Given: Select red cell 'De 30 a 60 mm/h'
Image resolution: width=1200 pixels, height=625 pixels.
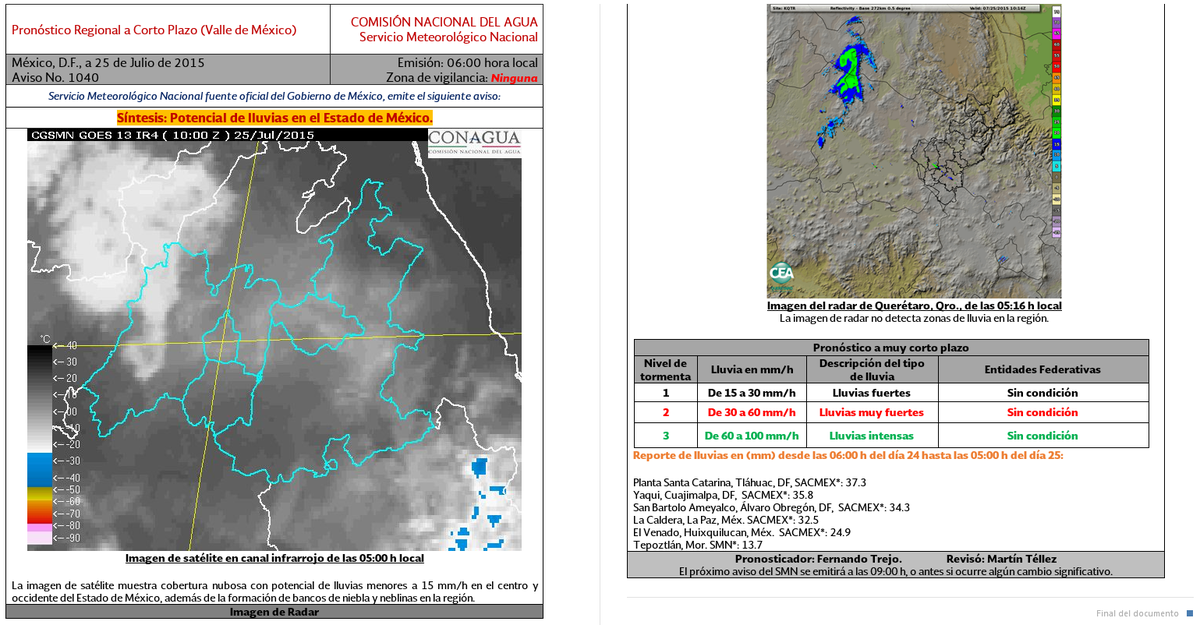Looking at the screenshot, I should tap(751, 412).
